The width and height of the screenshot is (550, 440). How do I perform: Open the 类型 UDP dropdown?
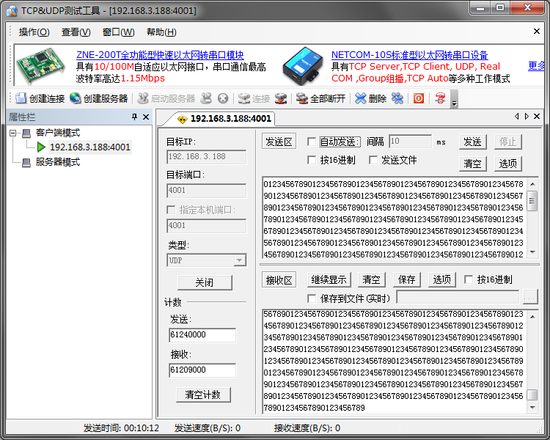click(240, 260)
